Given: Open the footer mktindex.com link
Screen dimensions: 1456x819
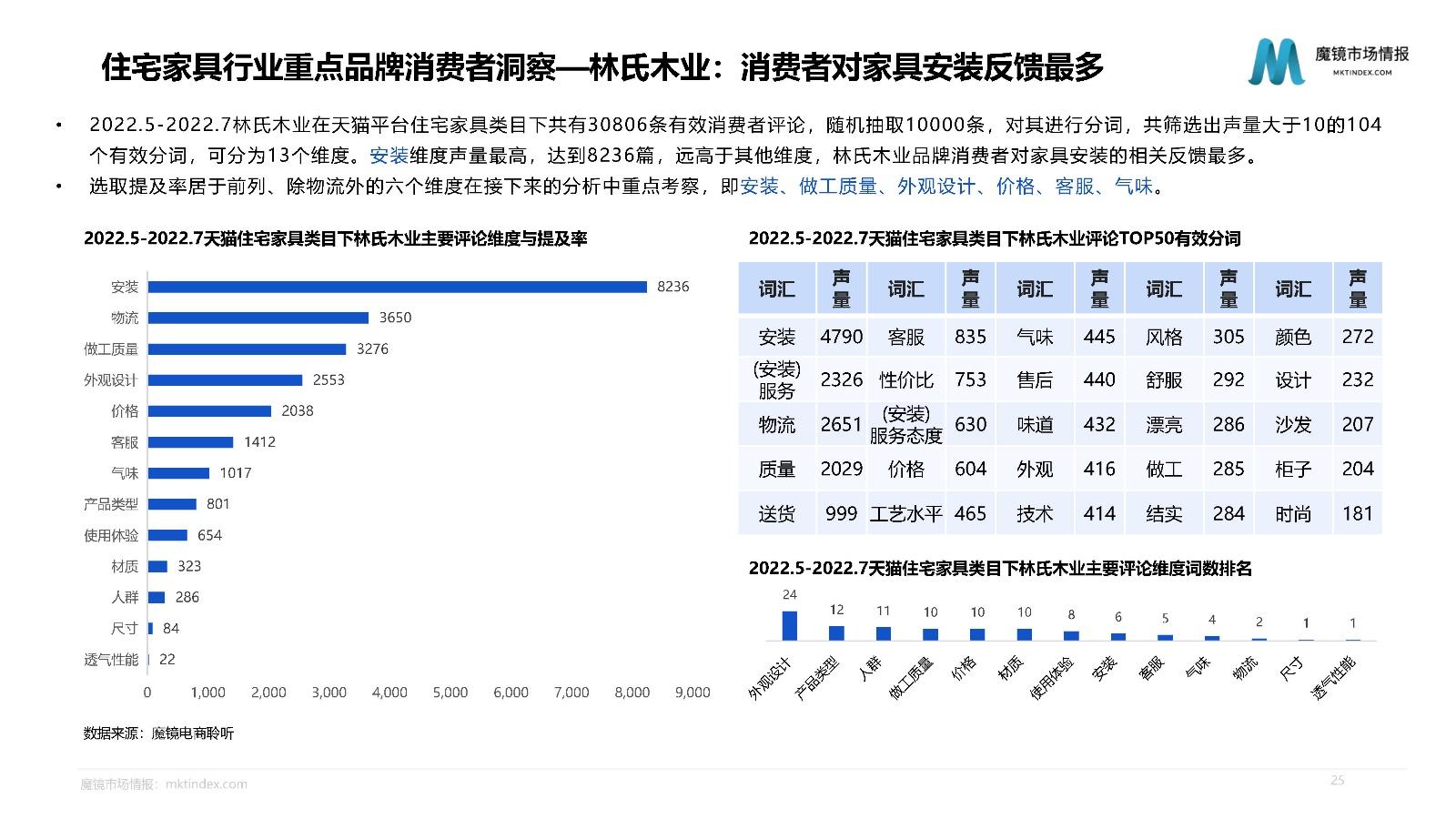Looking at the screenshot, I should point(207,784).
